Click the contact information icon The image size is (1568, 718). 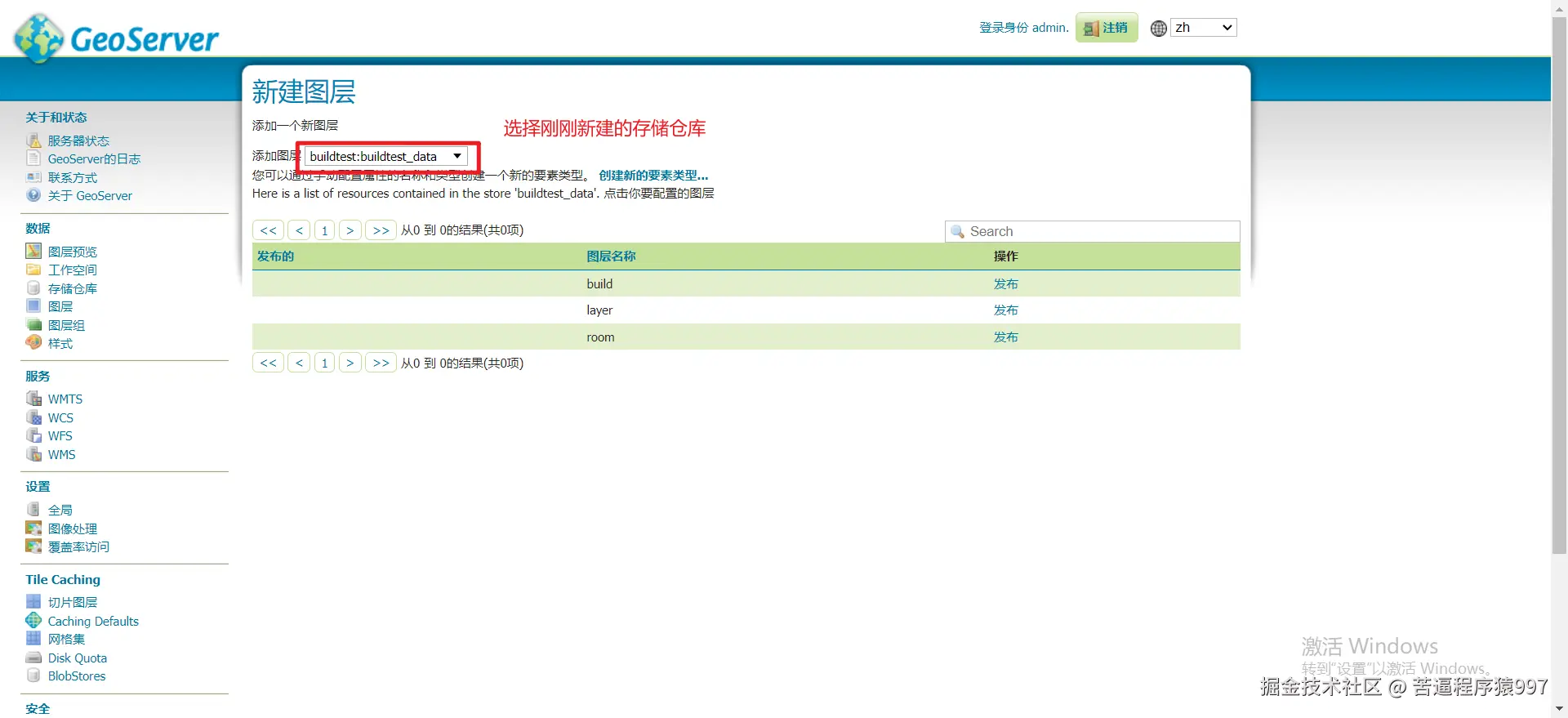click(33, 177)
